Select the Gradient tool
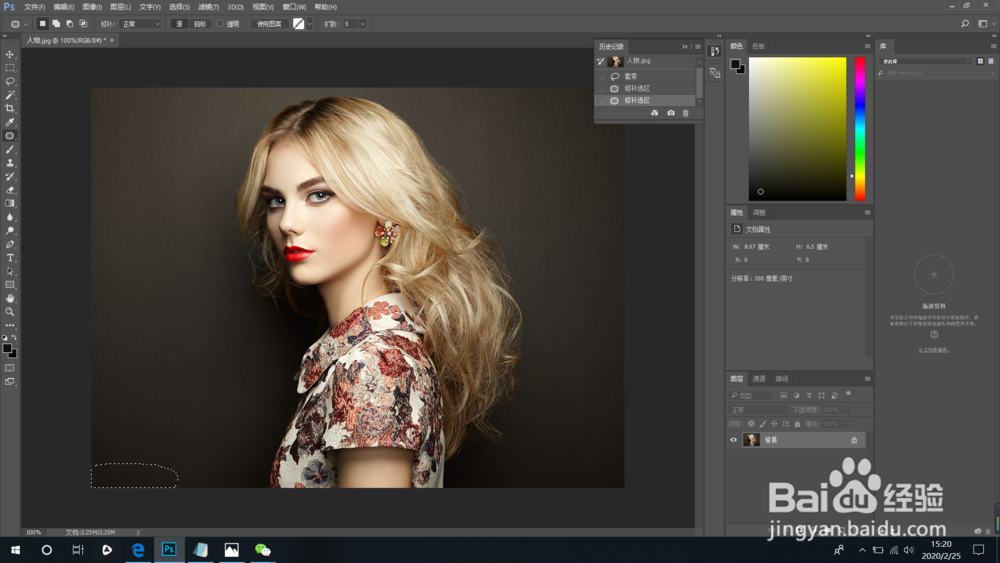 coord(10,203)
